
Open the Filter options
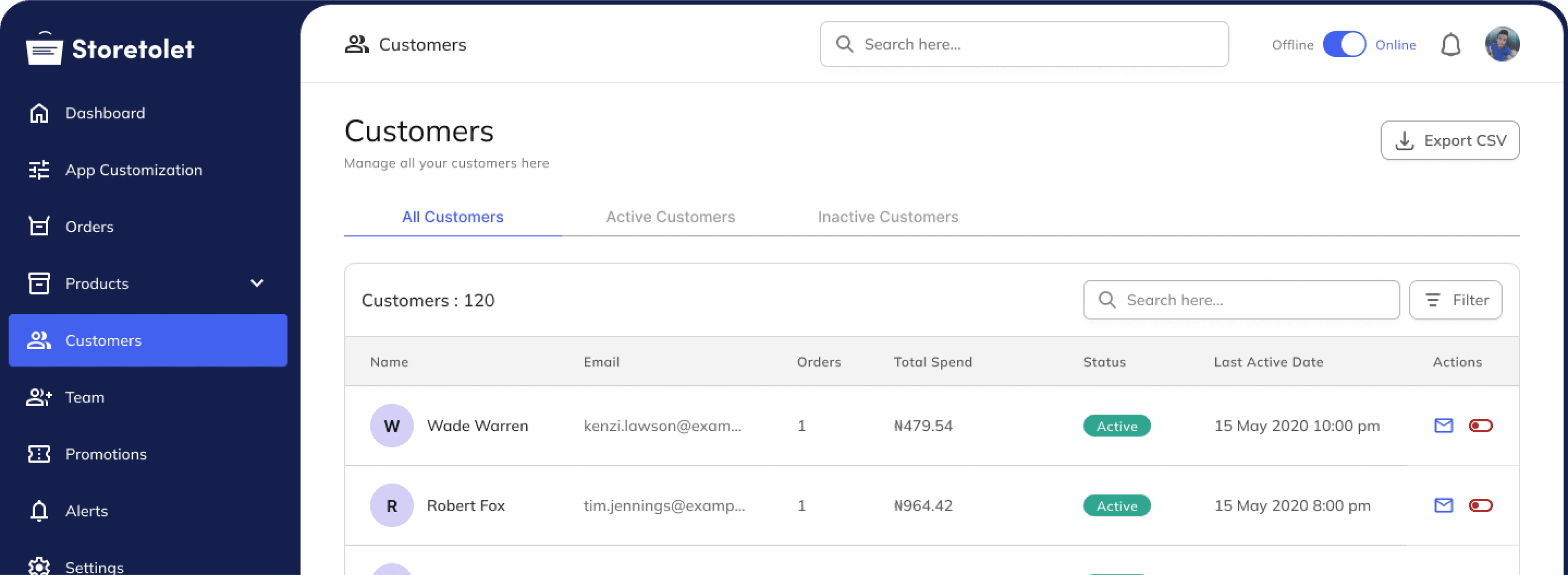pyautogui.click(x=1455, y=300)
